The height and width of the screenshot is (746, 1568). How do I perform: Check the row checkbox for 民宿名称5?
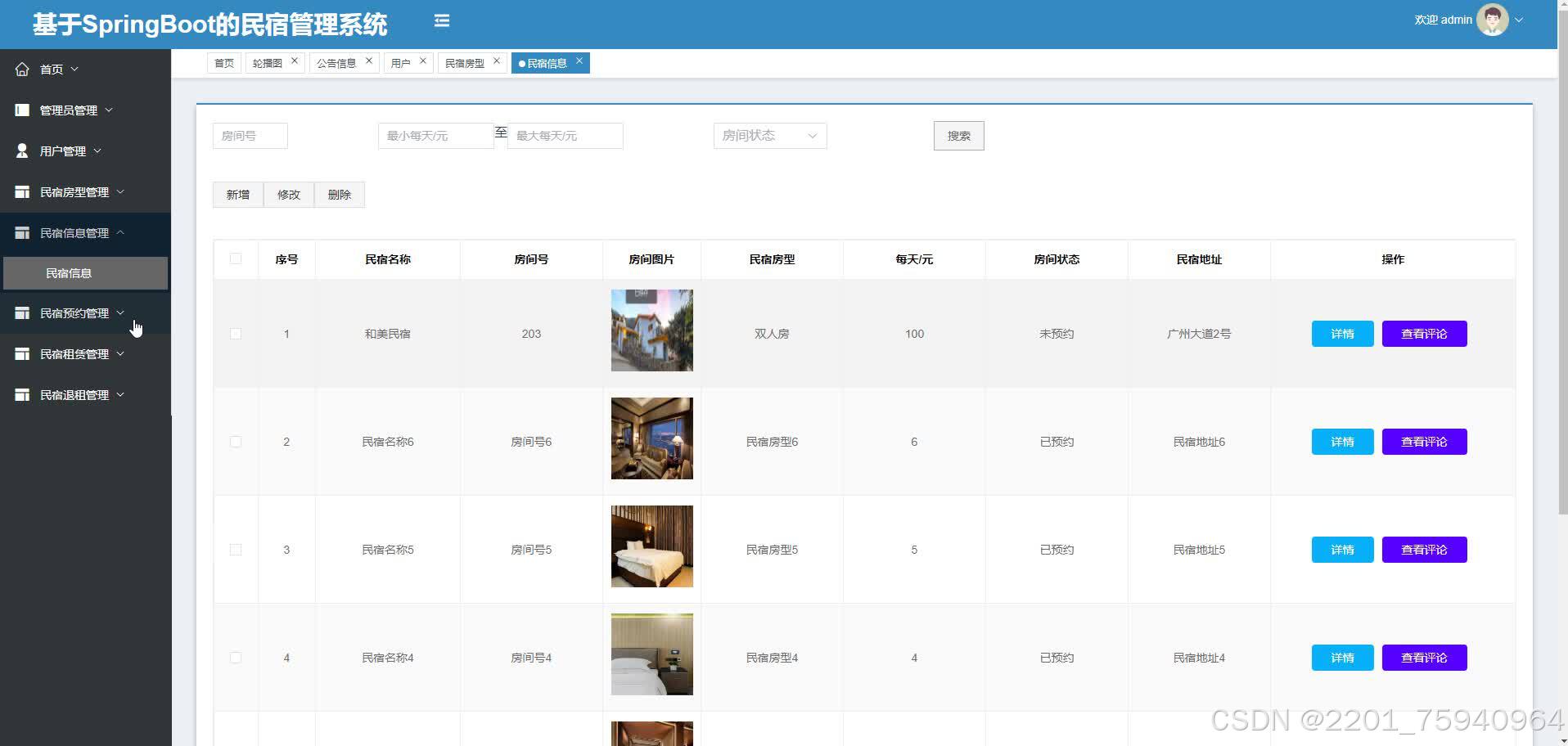click(x=236, y=550)
